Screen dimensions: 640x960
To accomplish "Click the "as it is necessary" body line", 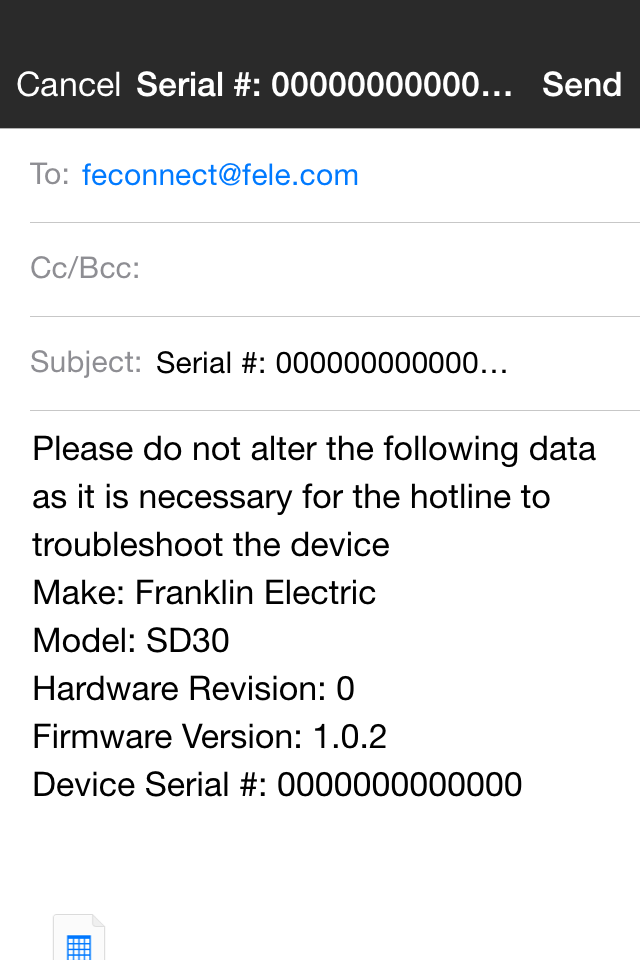I will coord(291,496).
